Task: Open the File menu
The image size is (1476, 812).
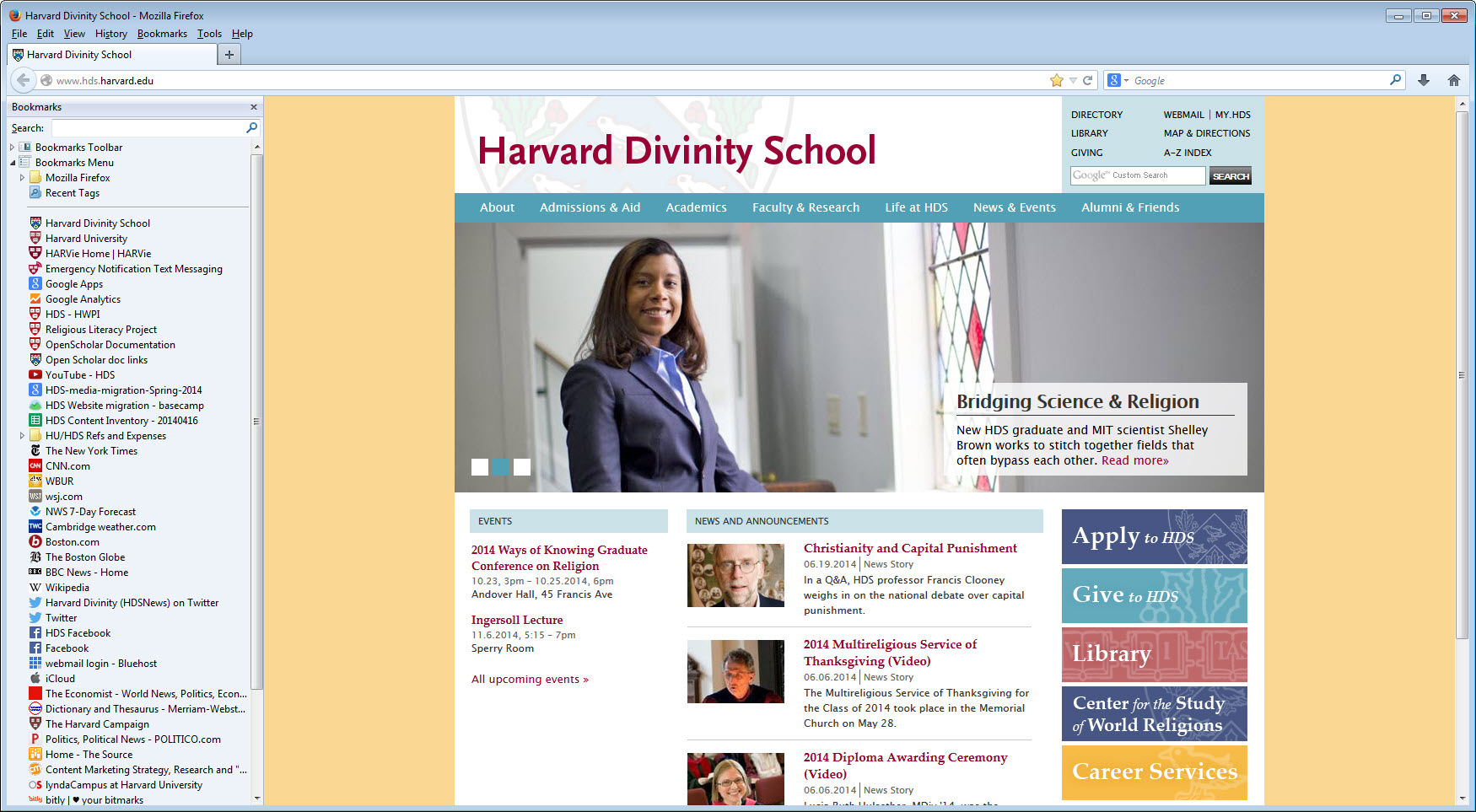Action: [19, 34]
